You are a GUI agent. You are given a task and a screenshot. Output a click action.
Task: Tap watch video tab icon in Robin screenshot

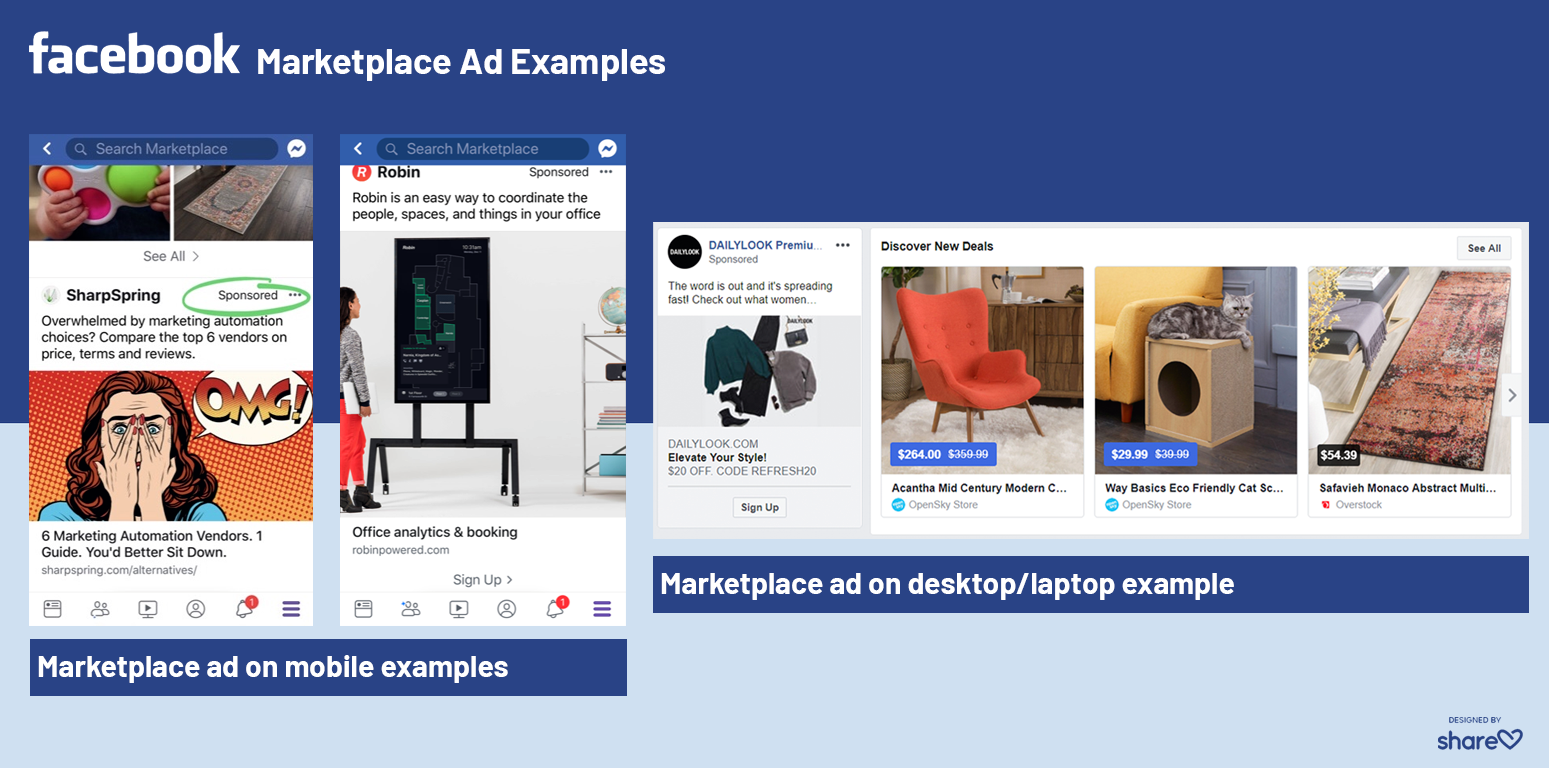point(459,608)
